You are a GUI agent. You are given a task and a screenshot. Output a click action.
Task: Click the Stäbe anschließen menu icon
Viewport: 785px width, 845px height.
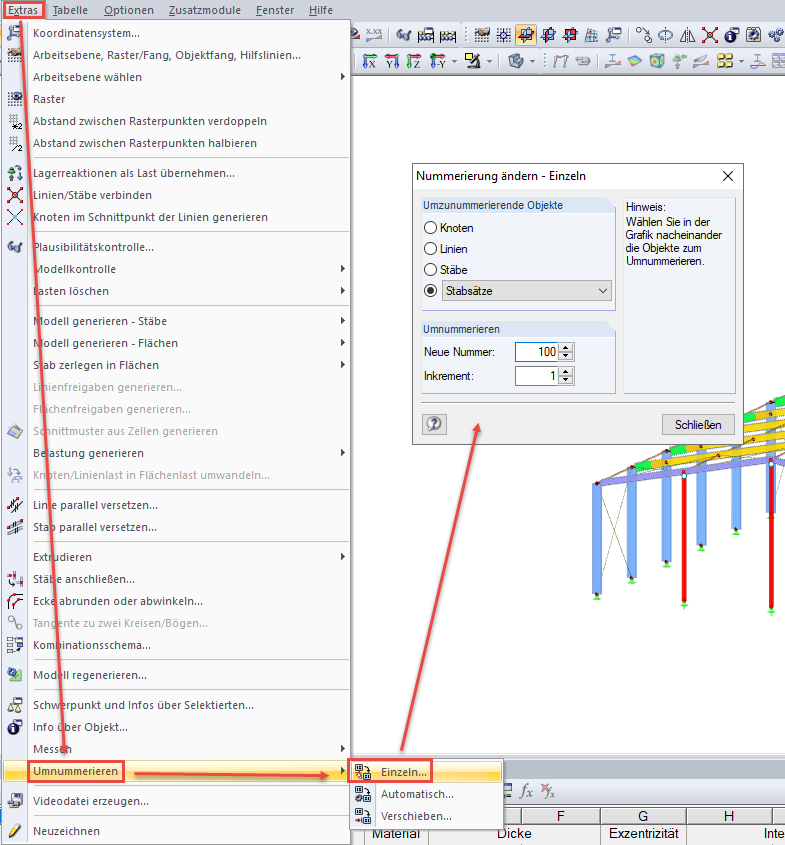click(x=15, y=579)
